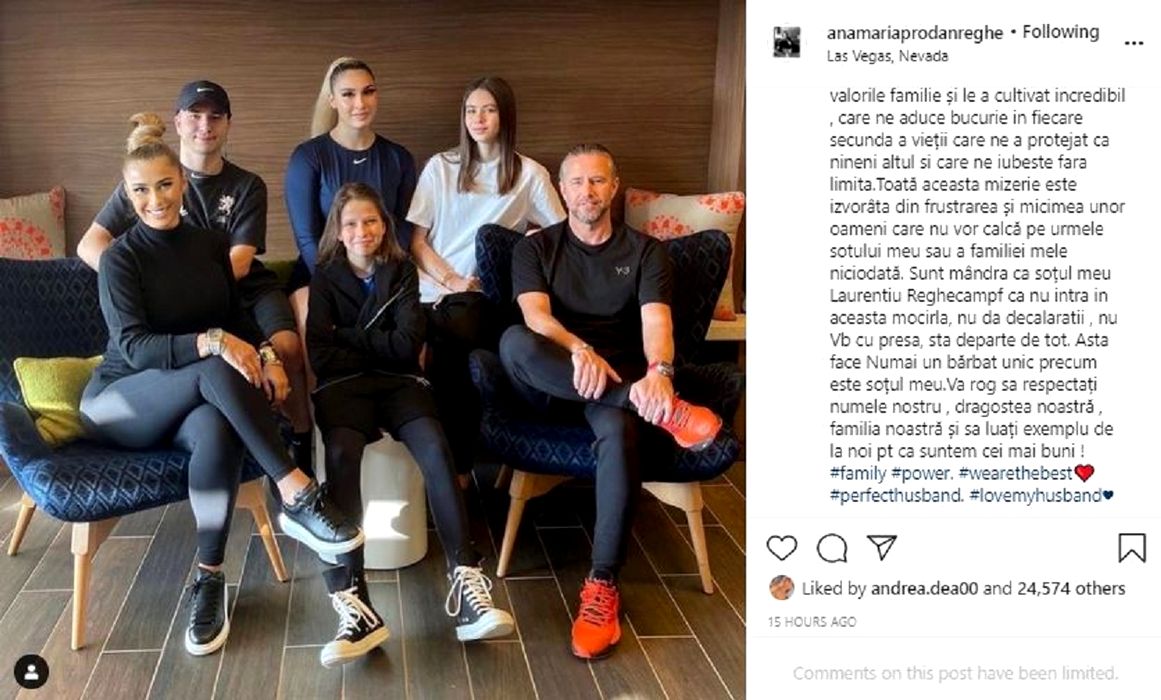Open the #family hashtag
Image resolution: width=1161 pixels, height=700 pixels.
(x=858, y=473)
